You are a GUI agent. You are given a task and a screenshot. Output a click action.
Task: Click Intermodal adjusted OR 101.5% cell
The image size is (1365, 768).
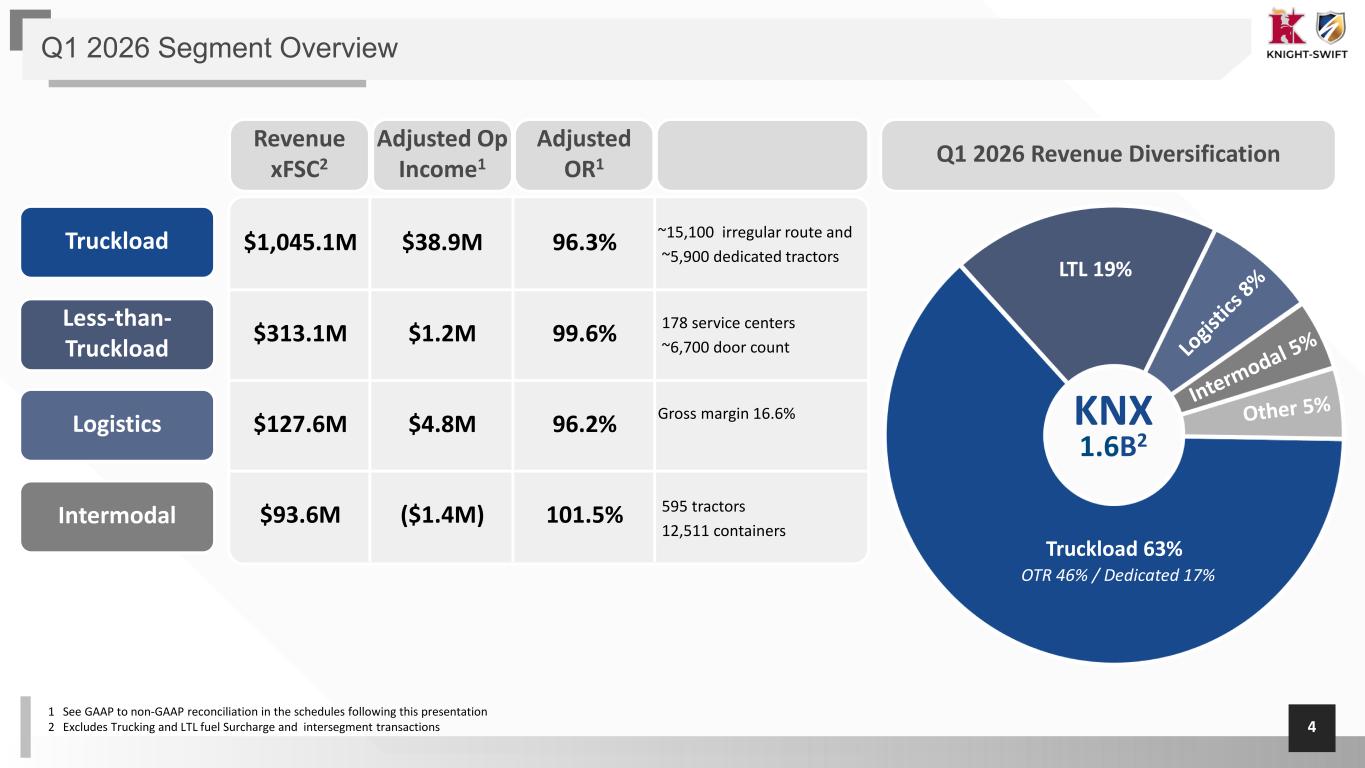[584, 516]
